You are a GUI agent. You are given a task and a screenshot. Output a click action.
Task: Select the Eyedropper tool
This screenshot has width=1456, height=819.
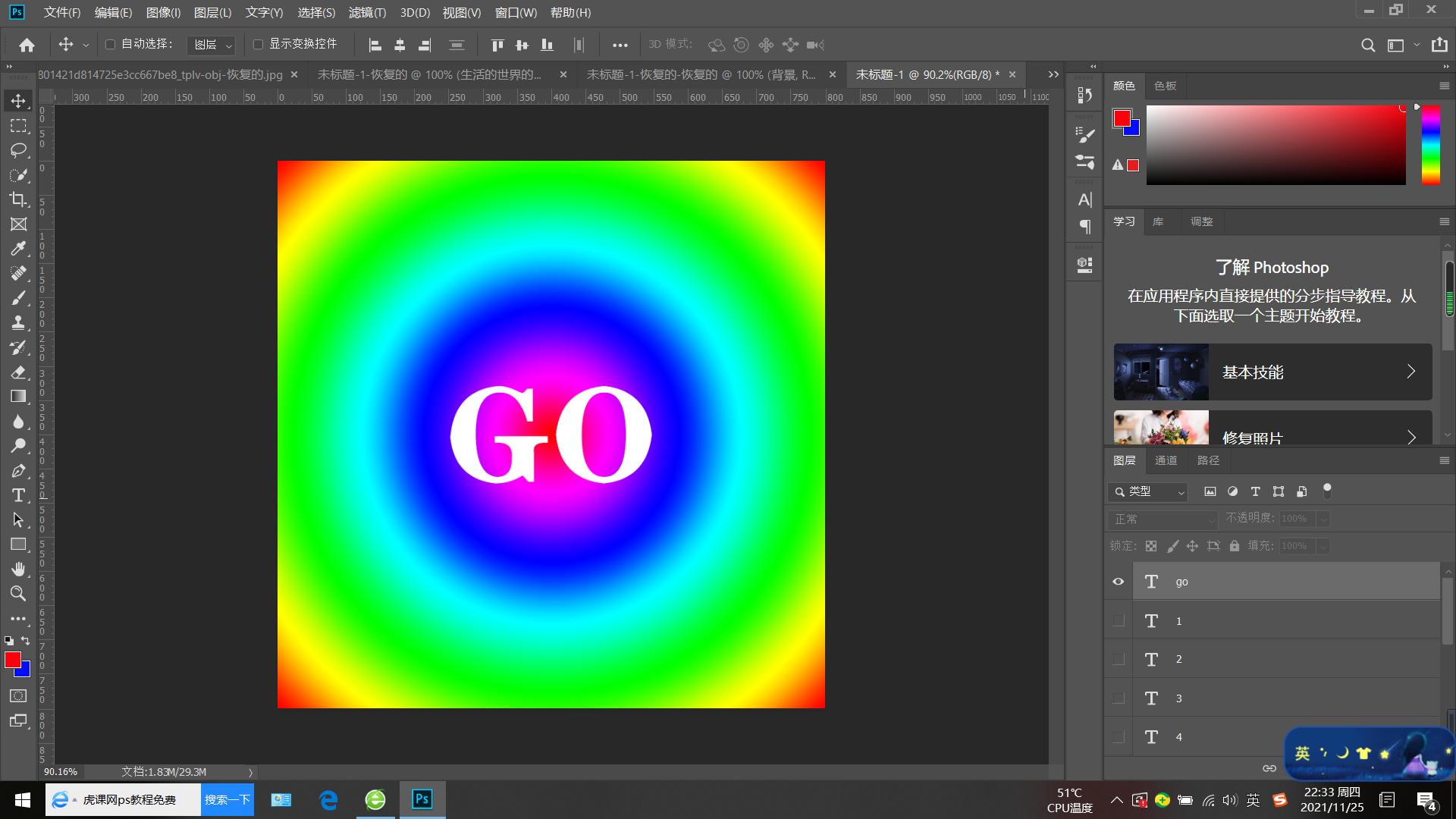[x=18, y=249]
